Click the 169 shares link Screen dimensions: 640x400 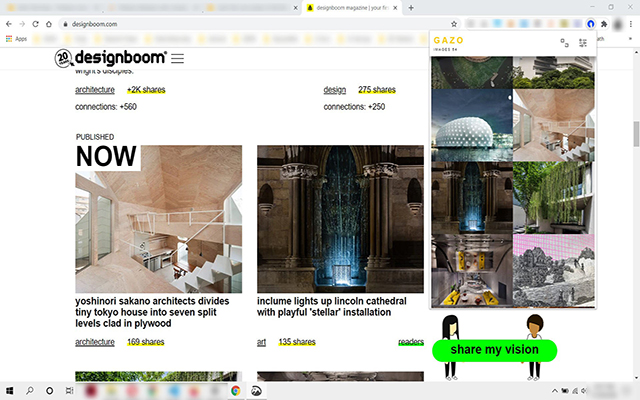[146, 342]
